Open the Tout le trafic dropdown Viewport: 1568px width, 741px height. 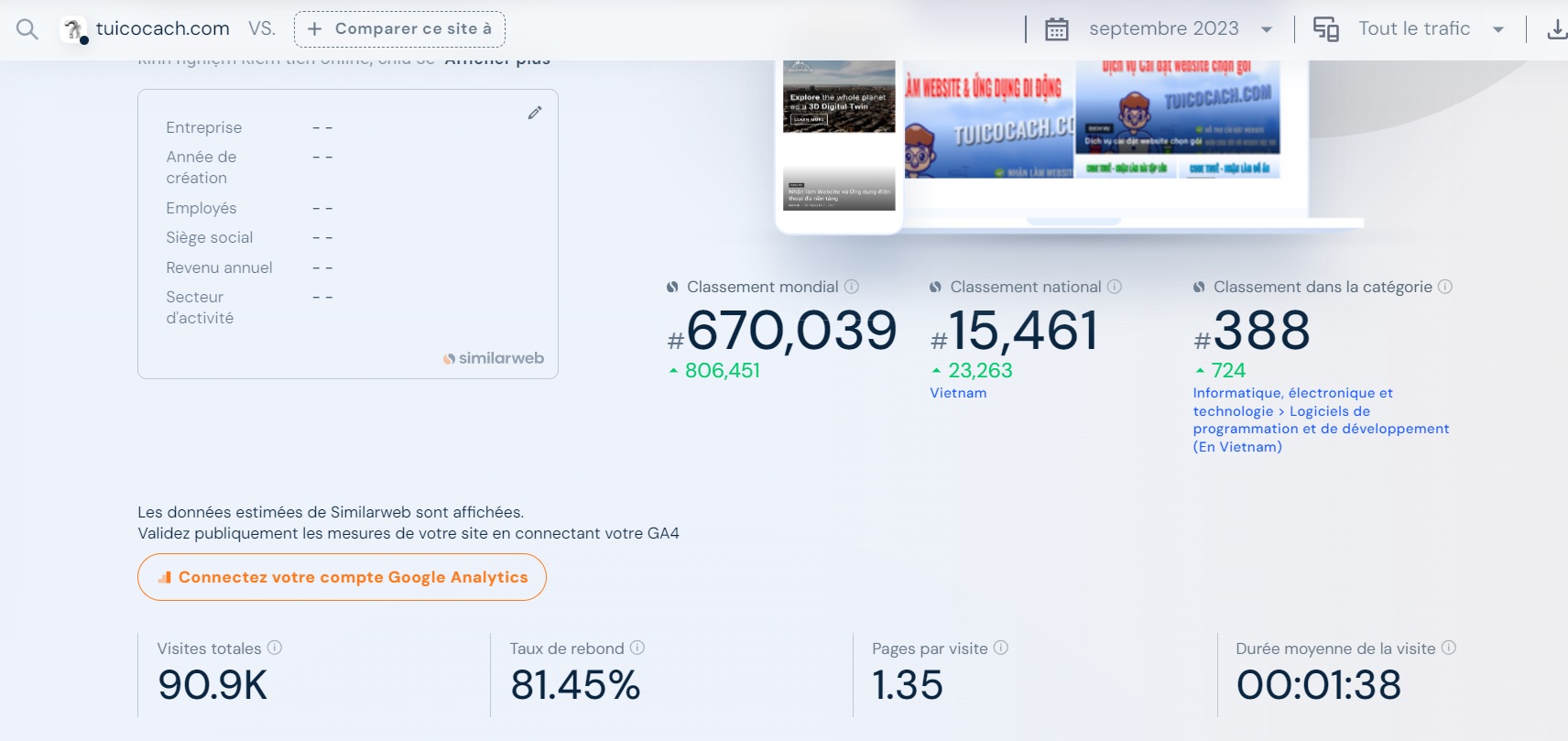[x=1498, y=29]
